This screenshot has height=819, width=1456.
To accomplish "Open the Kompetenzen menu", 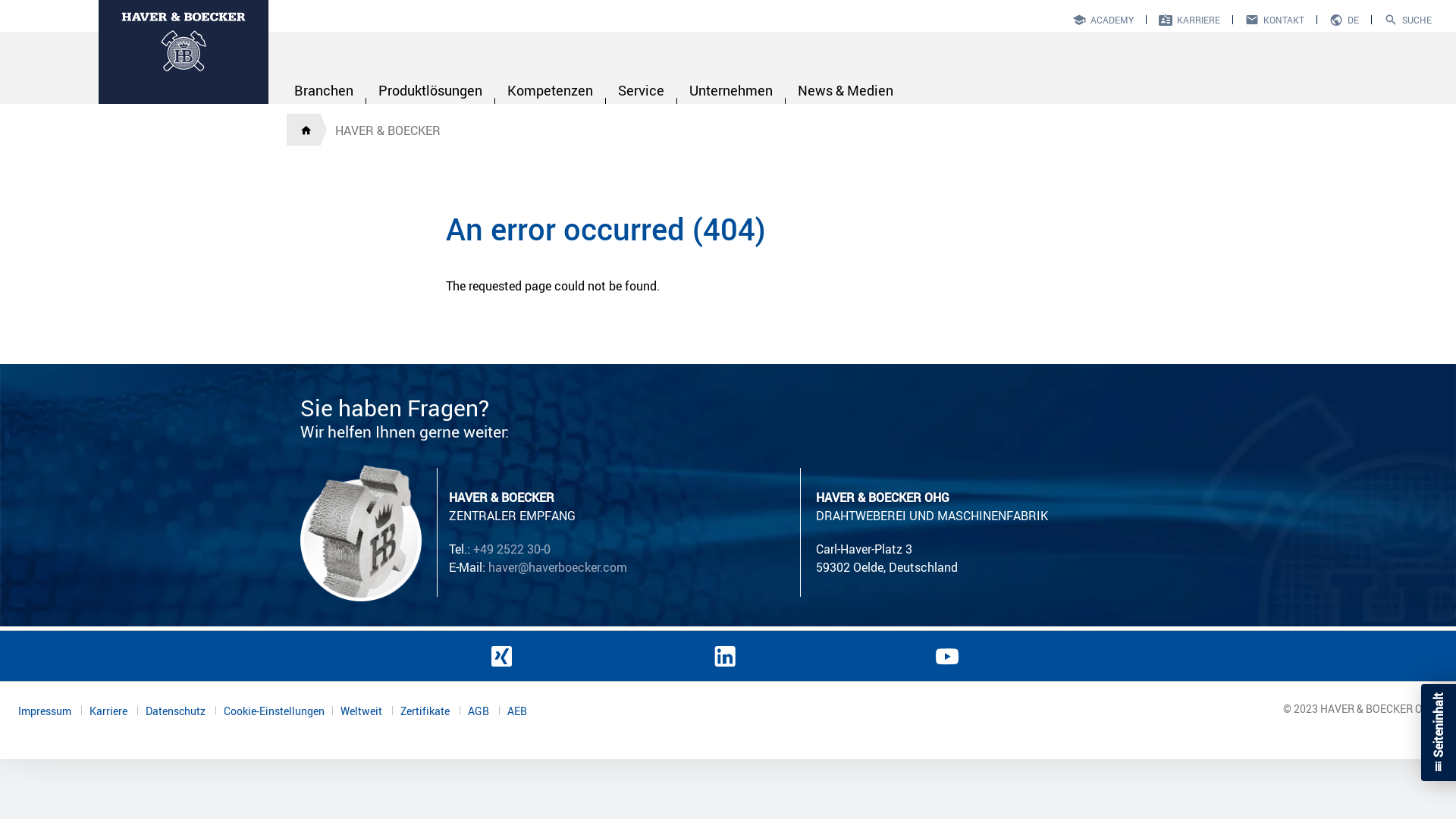I will [x=550, y=90].
